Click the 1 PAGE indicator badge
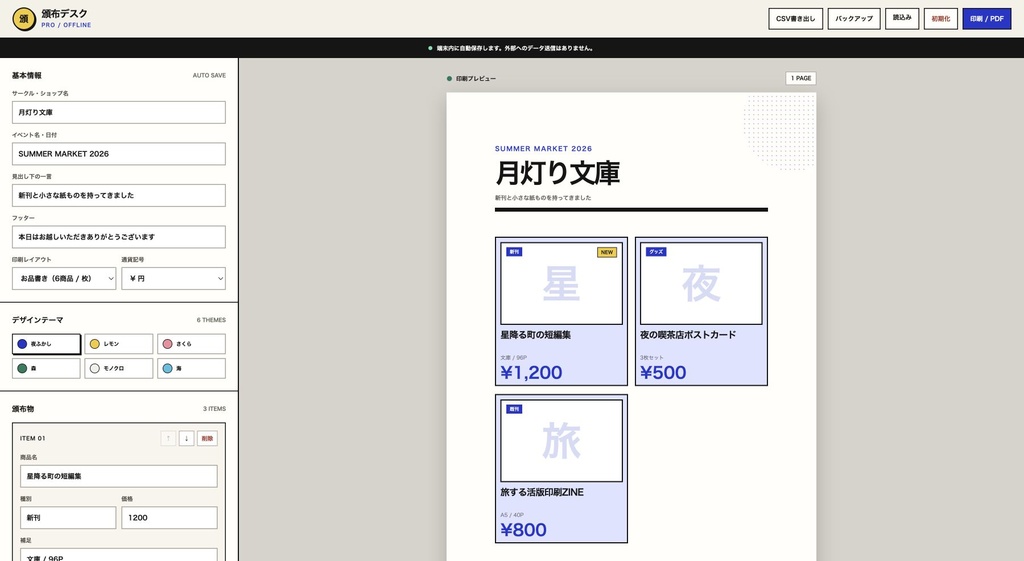The image size is (1024, 561). (801, 78)
